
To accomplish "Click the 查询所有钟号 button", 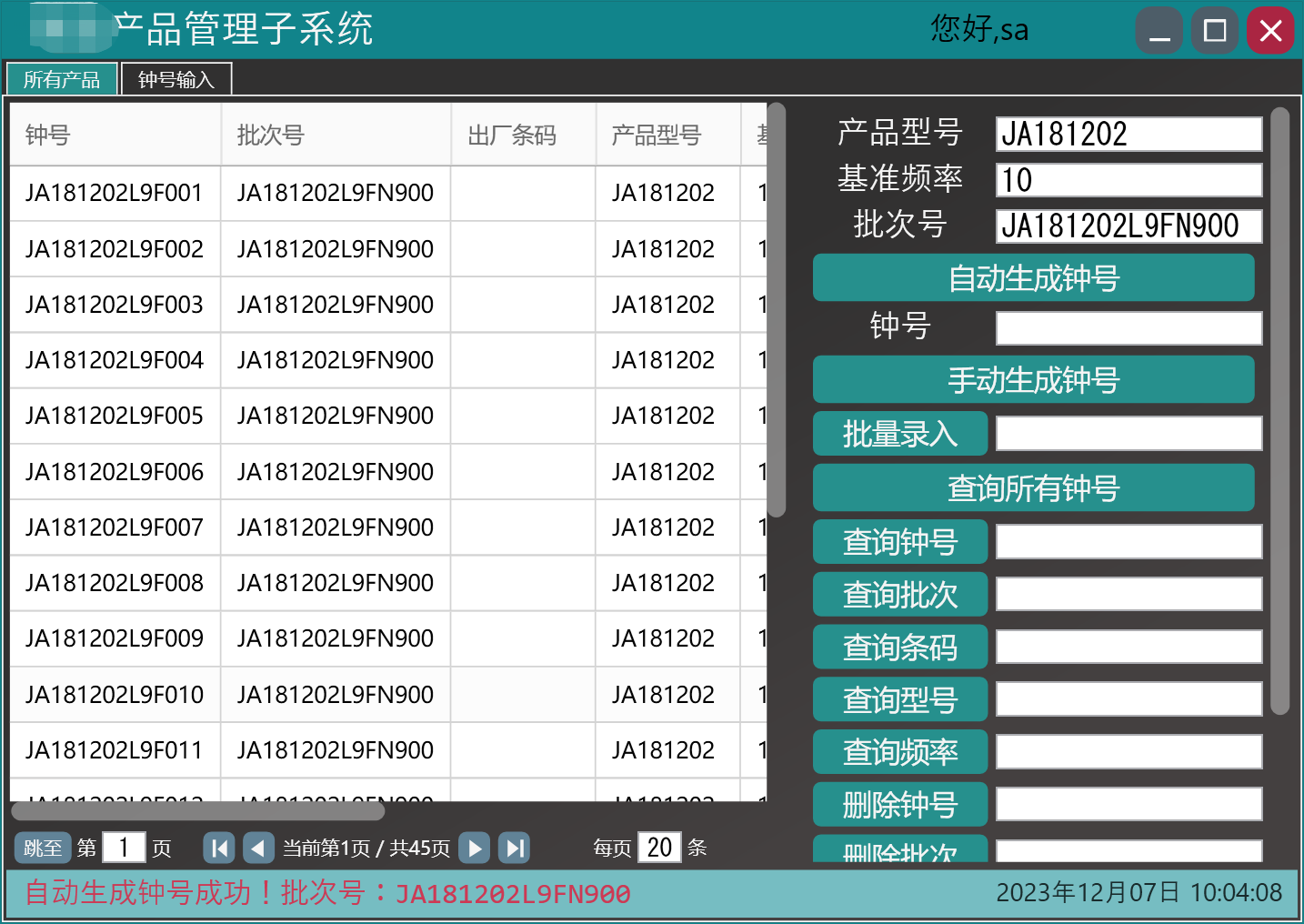I will 1034,488.
